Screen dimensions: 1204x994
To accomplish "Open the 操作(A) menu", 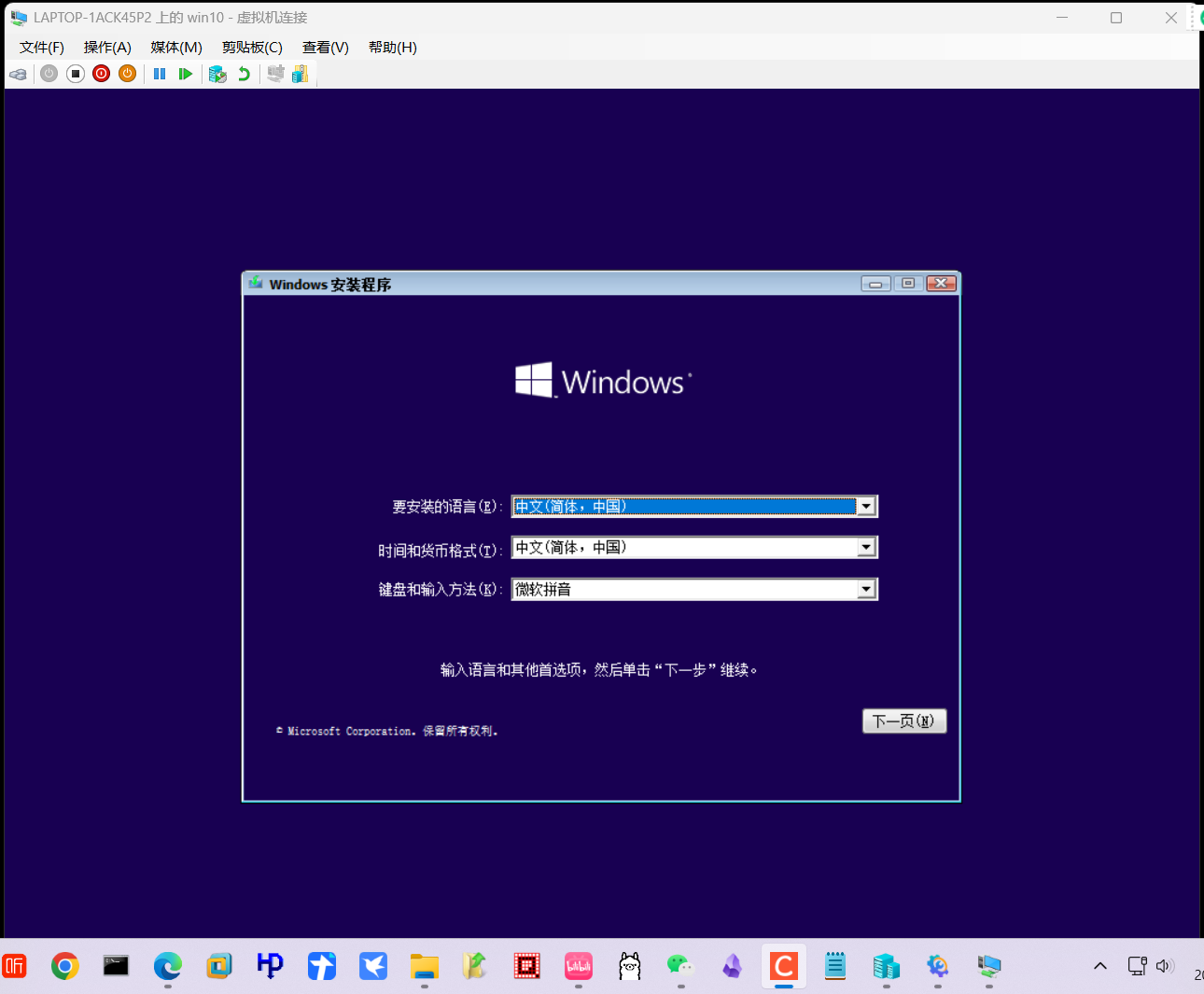I will click(x=107, y=48).
